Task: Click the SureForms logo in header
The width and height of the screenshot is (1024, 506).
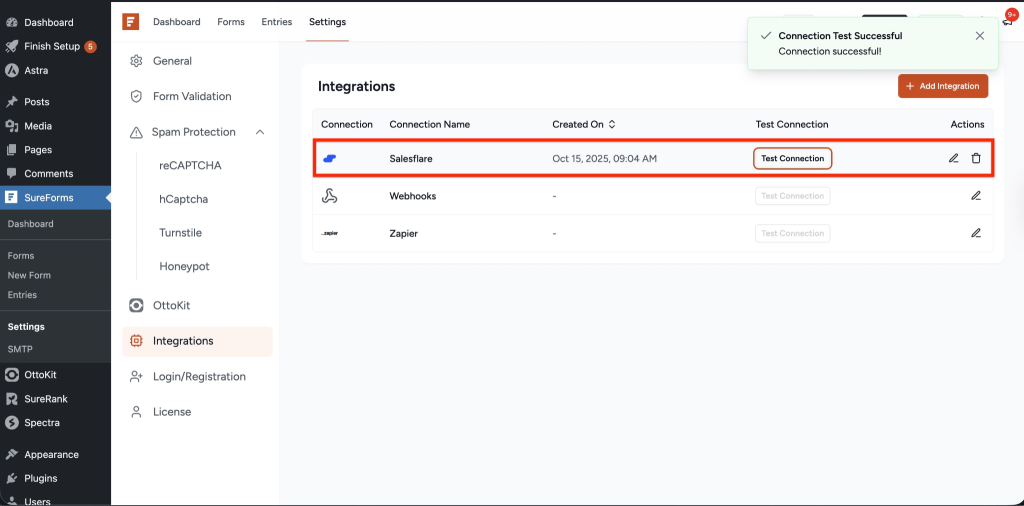Action: 130,21
